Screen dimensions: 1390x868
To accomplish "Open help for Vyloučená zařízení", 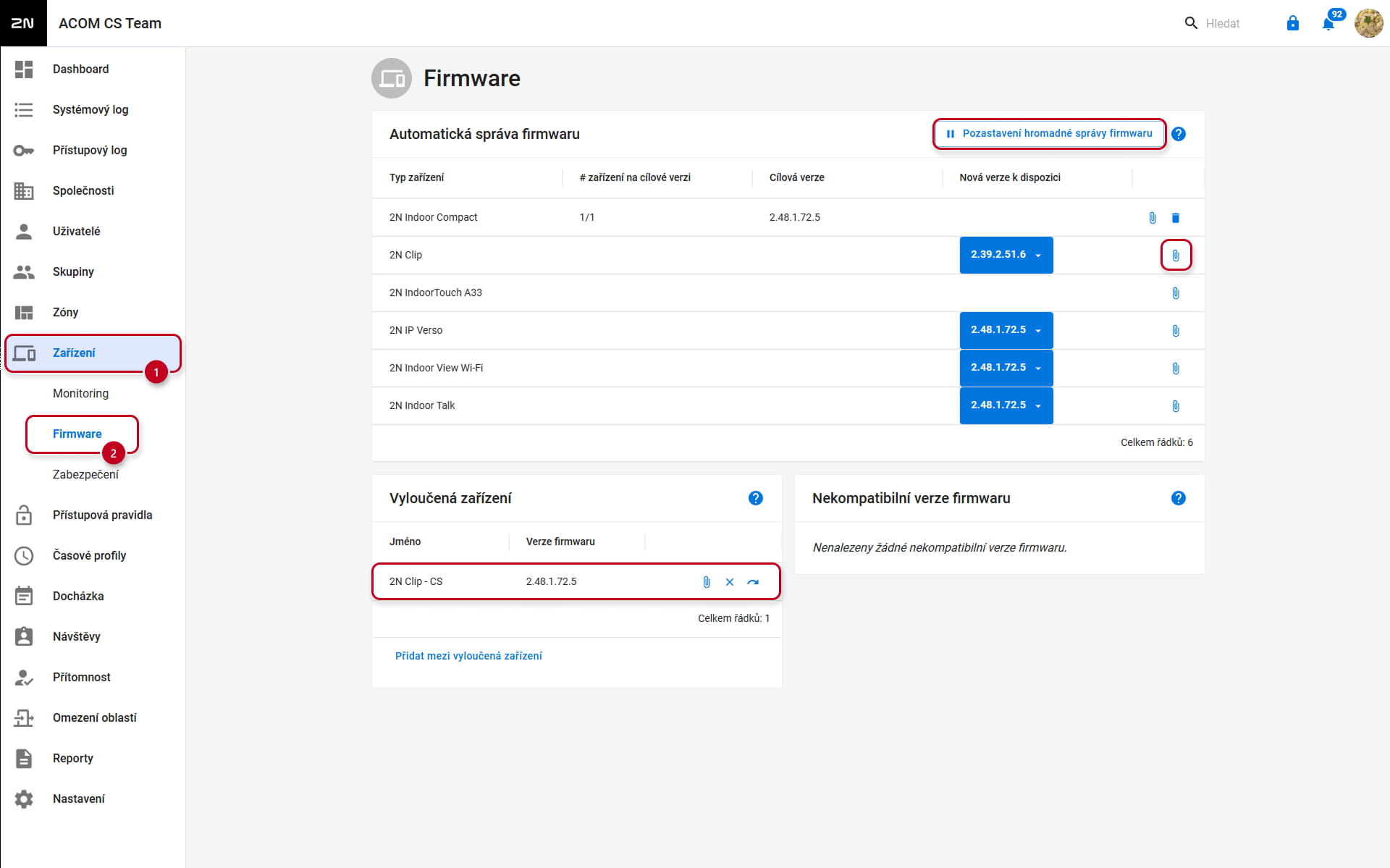I will tap(756, 498).
